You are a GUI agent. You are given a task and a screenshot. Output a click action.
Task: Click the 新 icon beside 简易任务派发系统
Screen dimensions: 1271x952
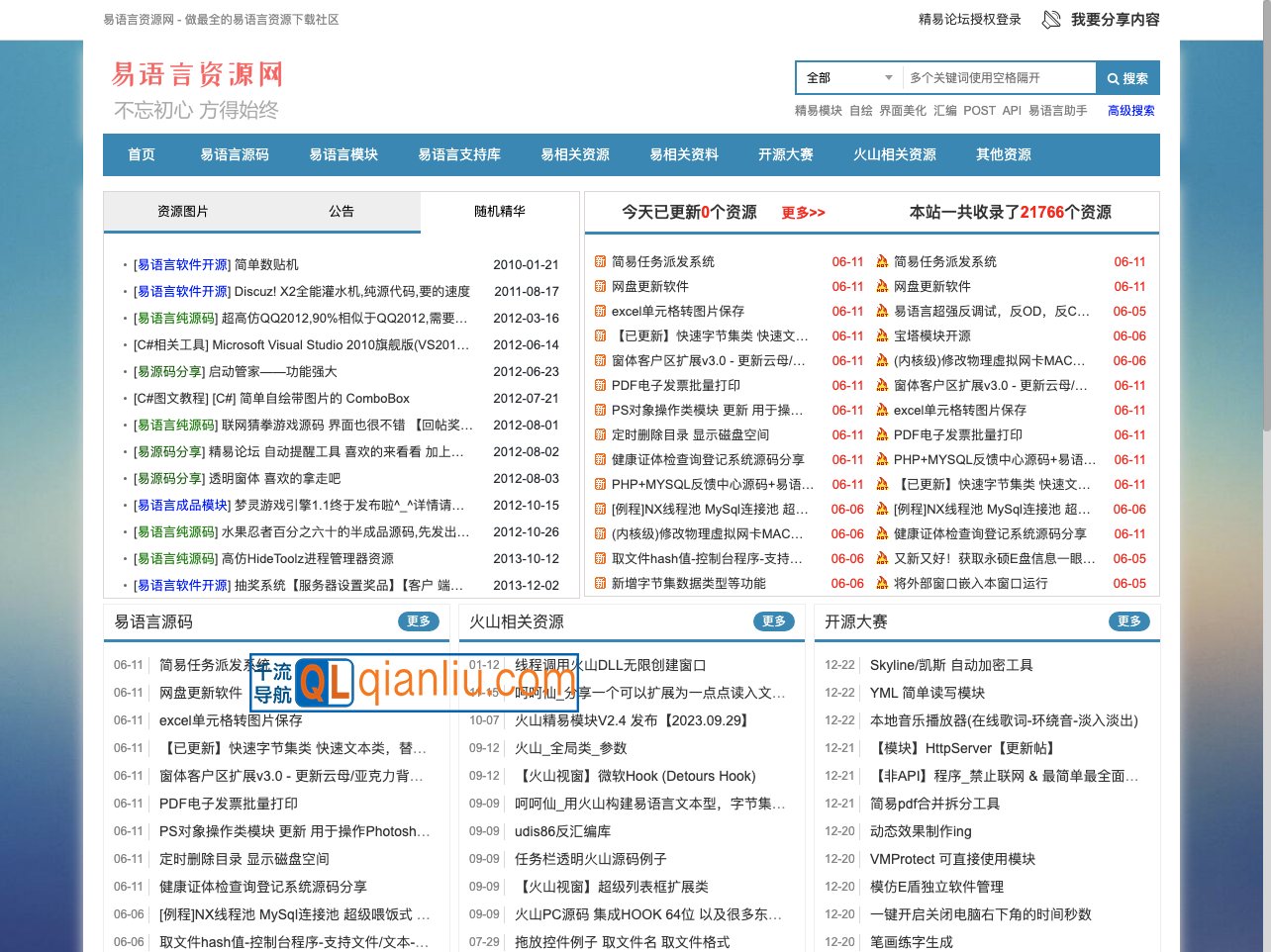coord(601,261)
